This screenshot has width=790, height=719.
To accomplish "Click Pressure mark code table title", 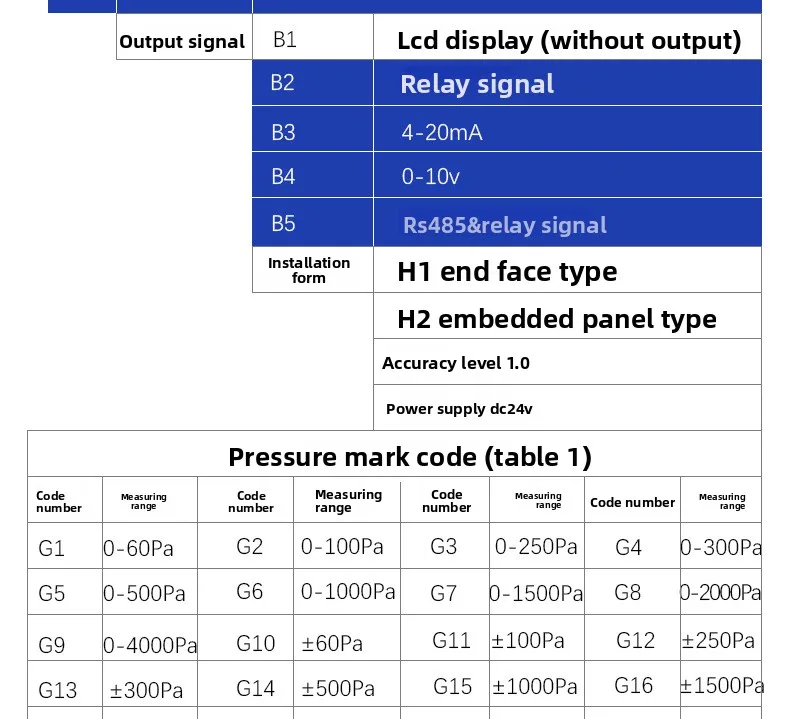I will tap(410, 457).
